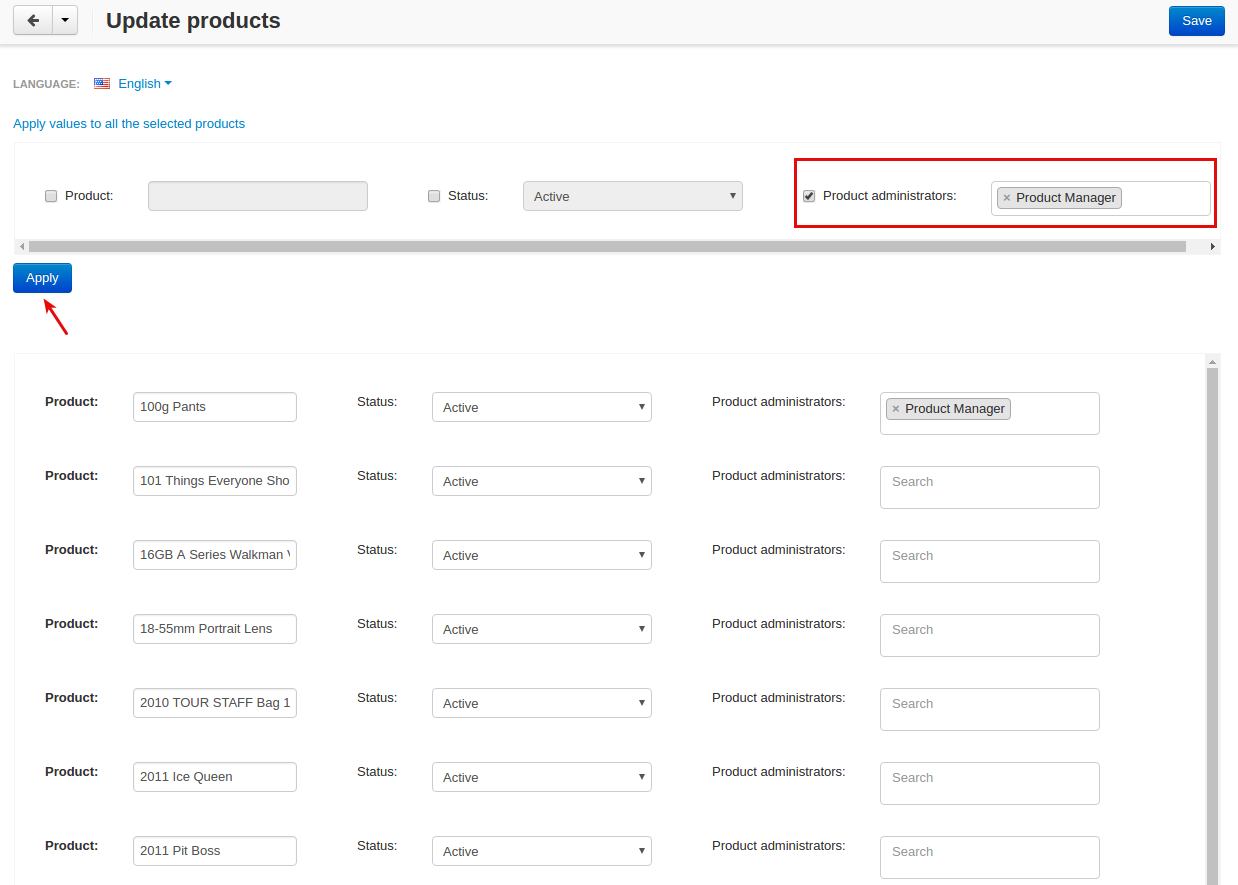Click the 'Update products' page title

click(x=193, y=21)
